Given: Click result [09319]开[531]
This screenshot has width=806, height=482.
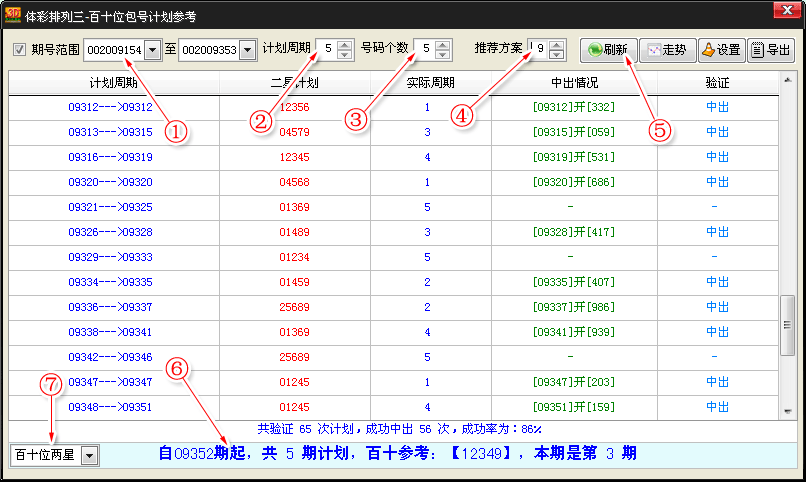Looking at the screenshot, I should click(574, 157).
